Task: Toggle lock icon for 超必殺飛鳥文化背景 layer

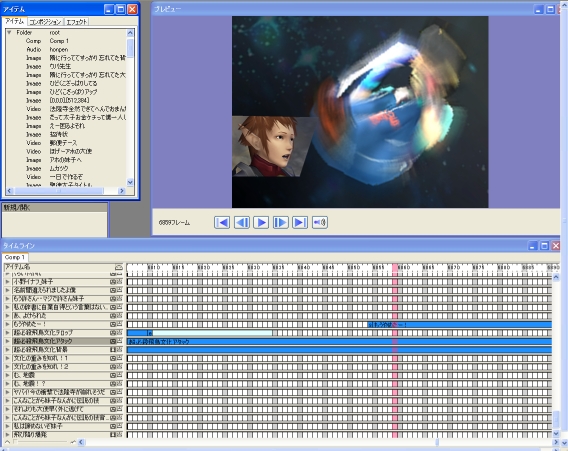Action: pyautogui.click(x=119, y=350)
